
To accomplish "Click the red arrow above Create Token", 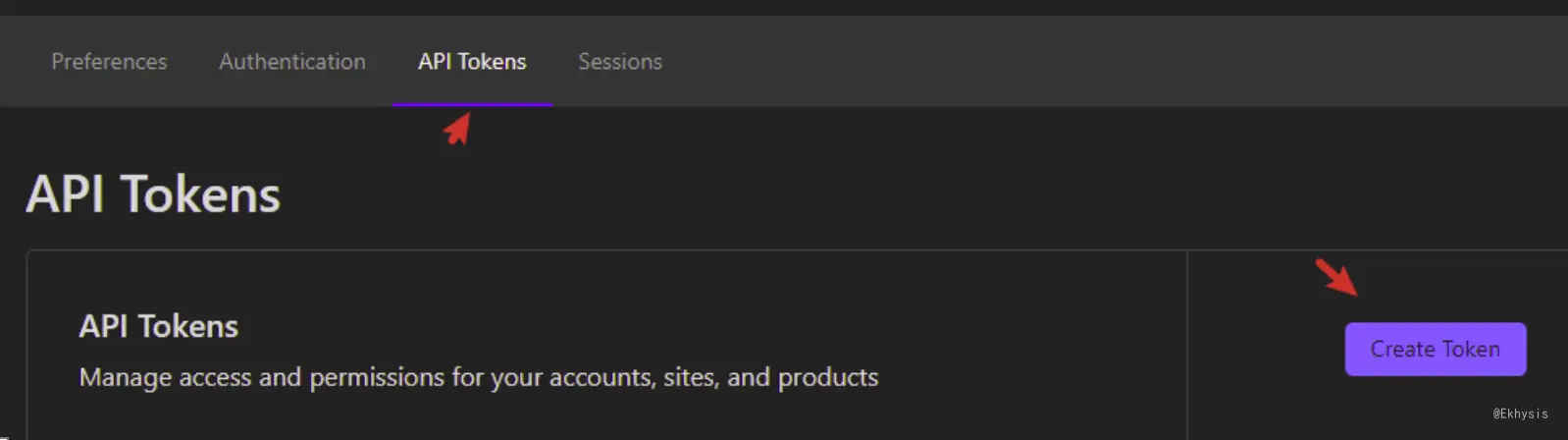I will tap(1336, 276).
